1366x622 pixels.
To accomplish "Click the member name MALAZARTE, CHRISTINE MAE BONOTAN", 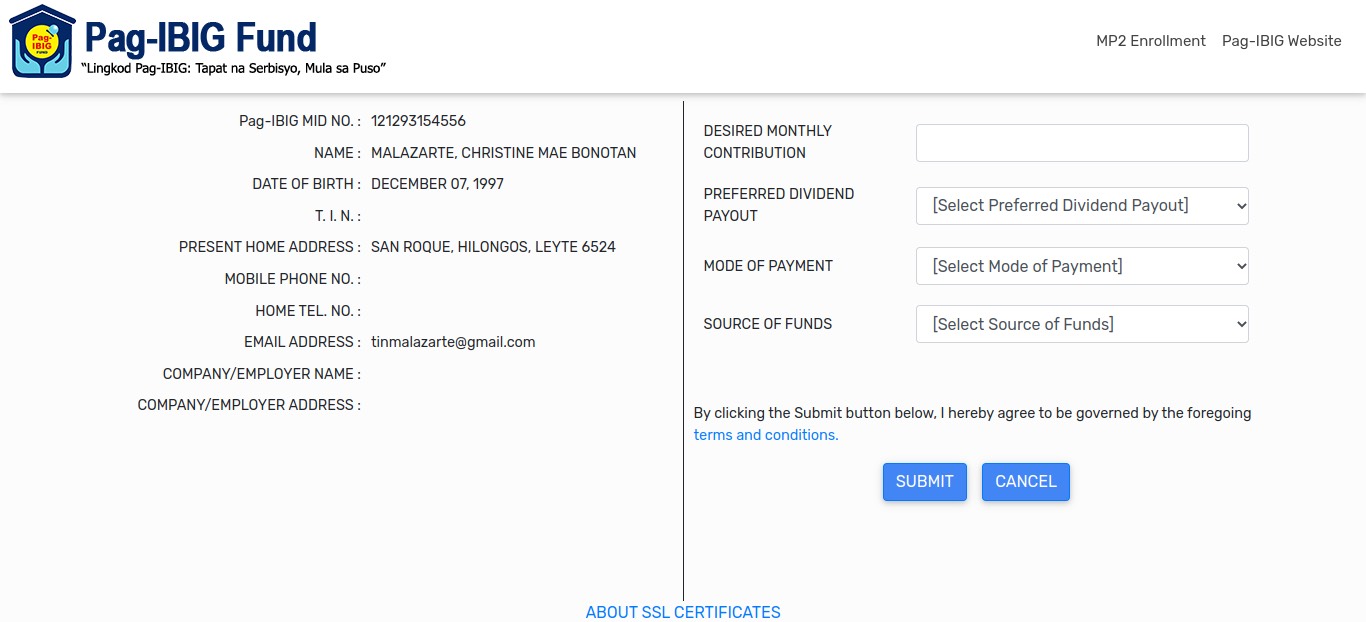I will point(503,153).
